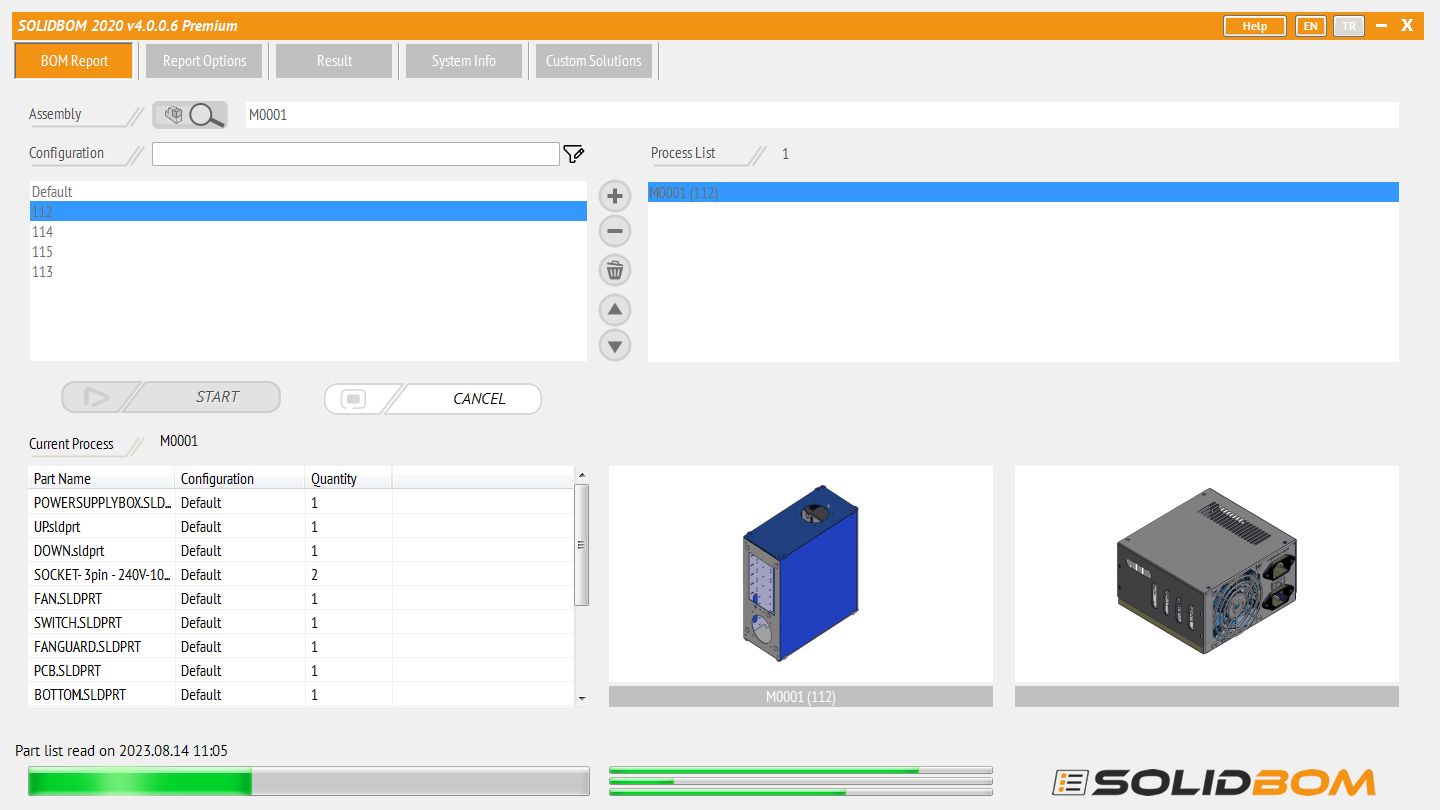Select the PCB.SLDPRT row

click(x=301, y=671)
